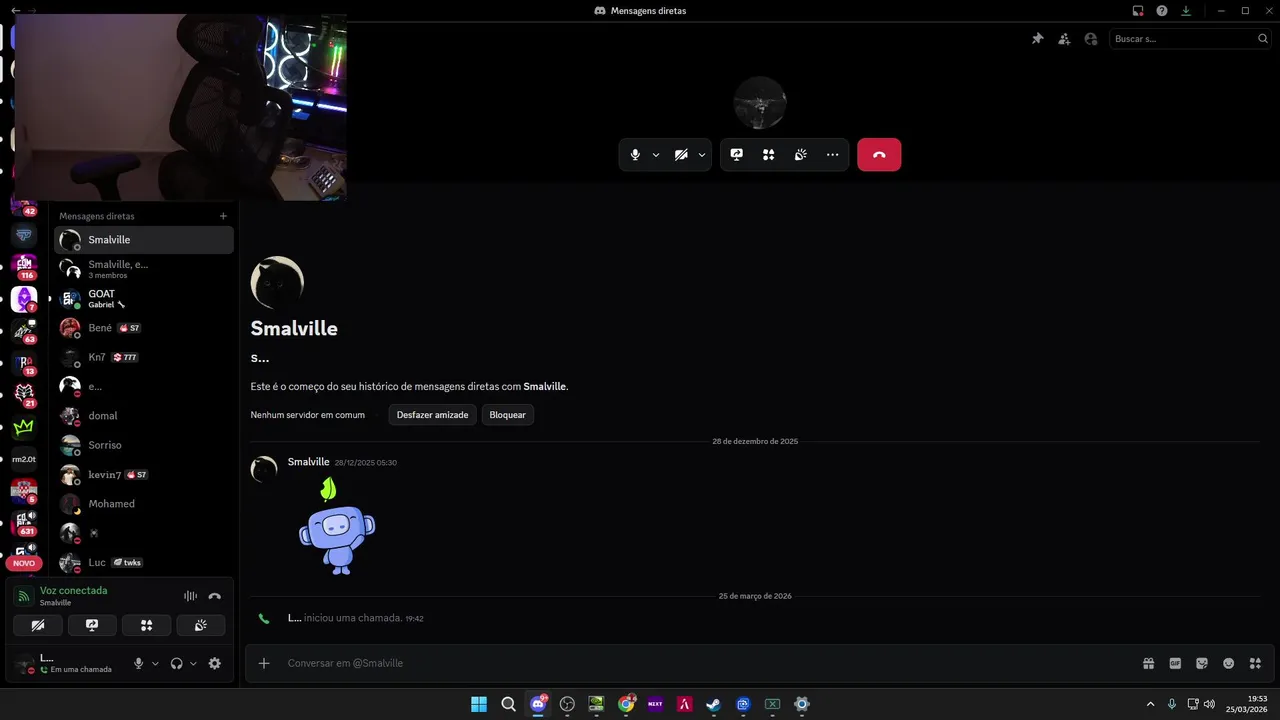
Task: Click Smalville username on the wave message
Action: [308, 462]
